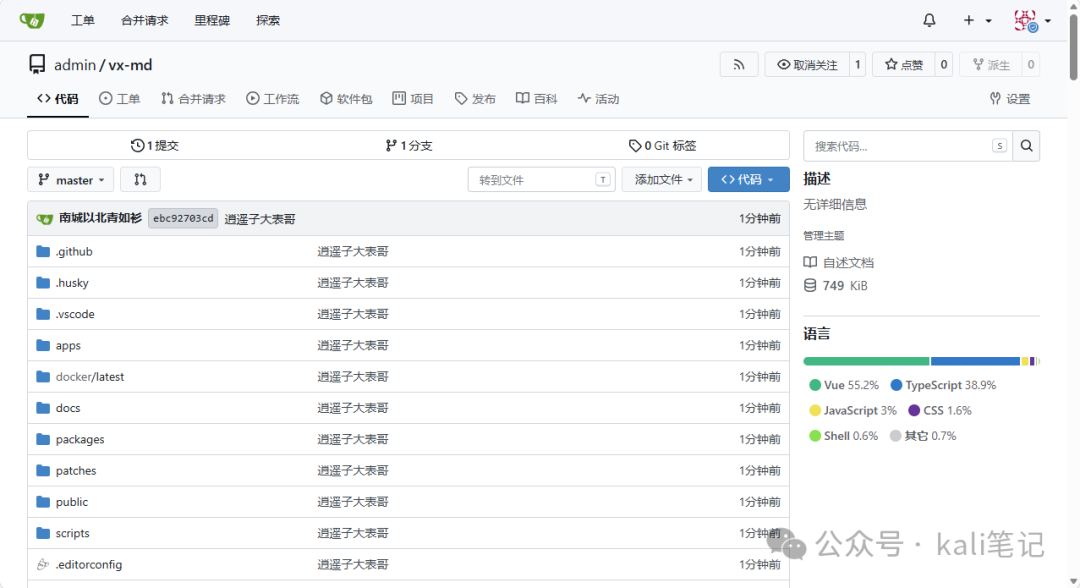1080x588 pixels.
Task: Open the public folder
Action: pyautogui.click(x=72, y=502)
